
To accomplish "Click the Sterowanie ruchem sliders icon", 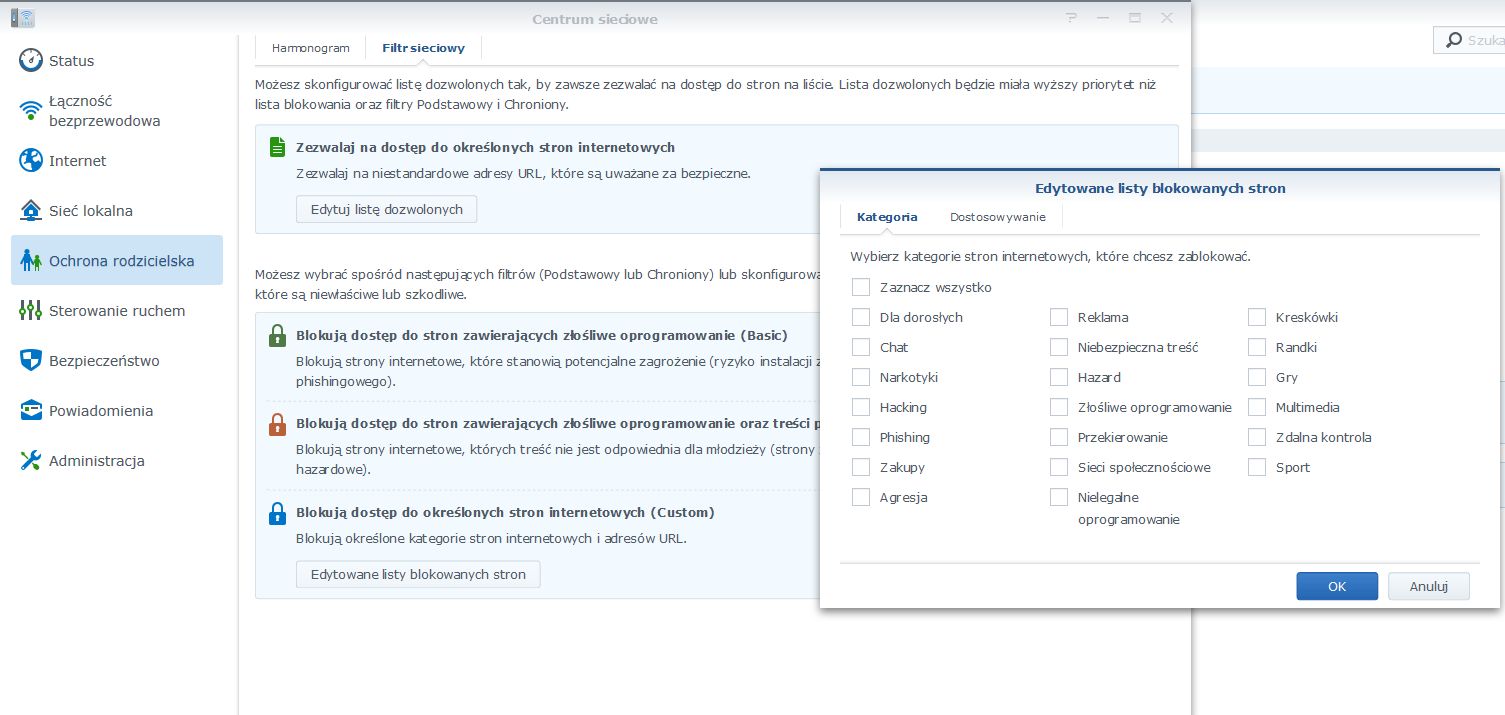I will [31, 310].
